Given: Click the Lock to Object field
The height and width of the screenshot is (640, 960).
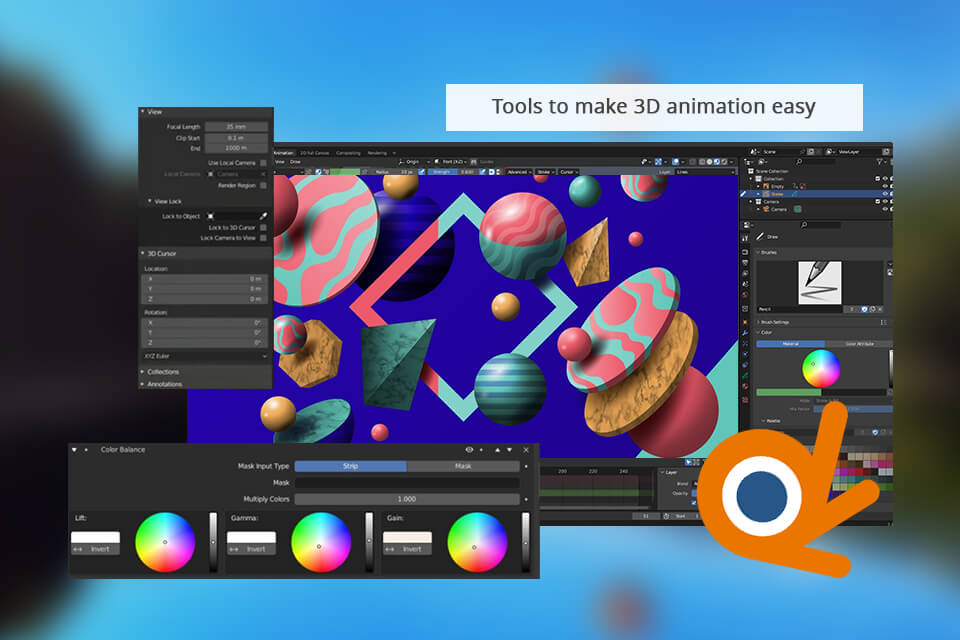Looking at the screenshot, I should pos(231,216).
